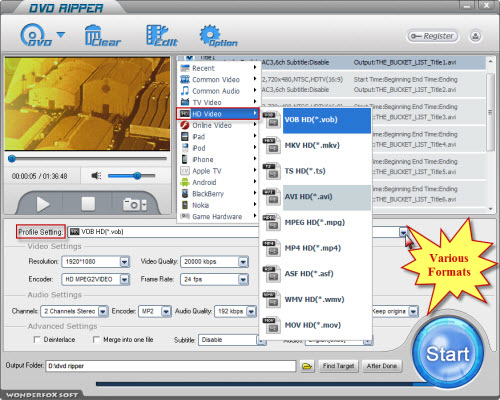Click the Clear toolbar icon
Image resolution: width=500 pixels, height=400 pixels.
[103, 36]
